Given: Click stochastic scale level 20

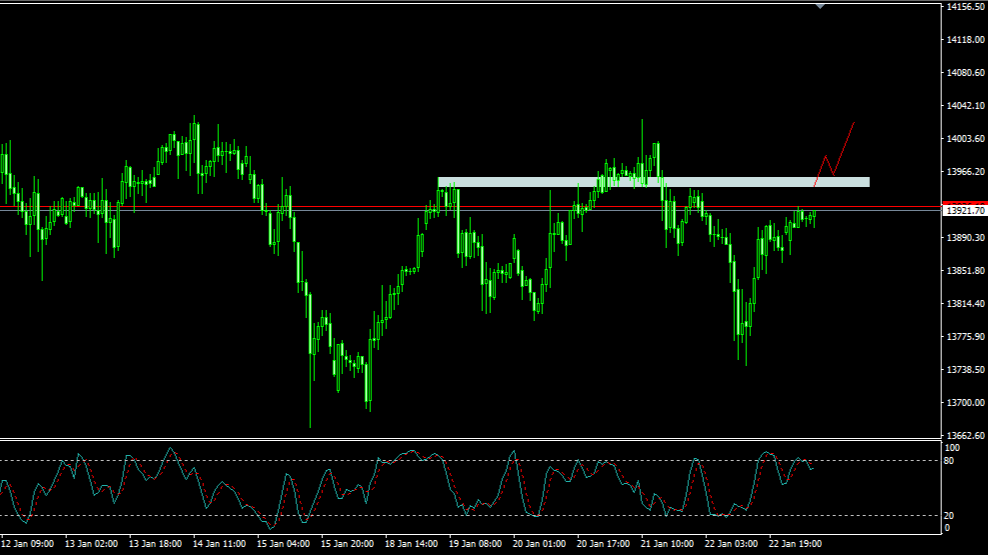Looking at the screenshot, I should point(950,516).
